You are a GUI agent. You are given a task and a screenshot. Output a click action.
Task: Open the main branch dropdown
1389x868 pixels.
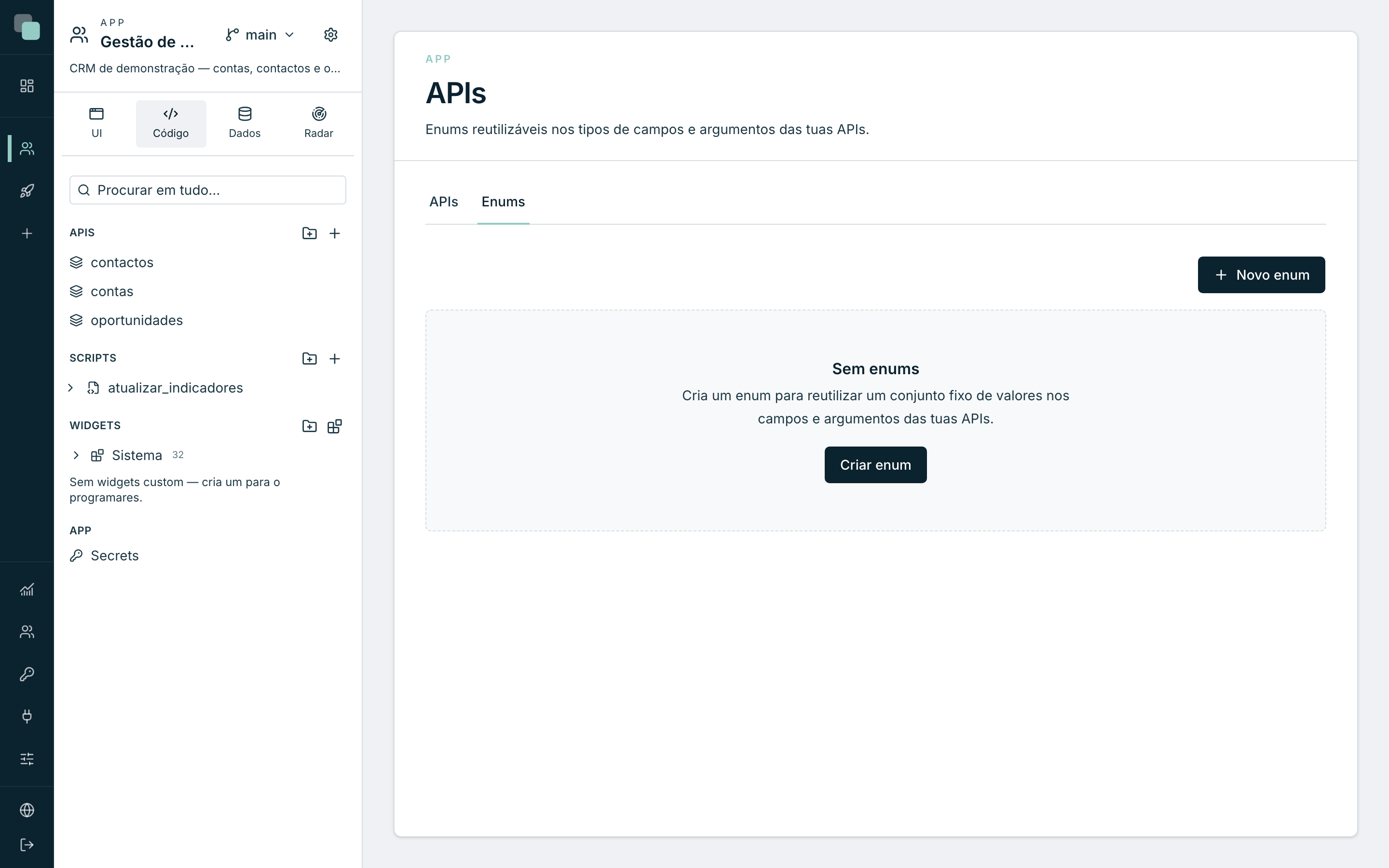tap(260, 35)
